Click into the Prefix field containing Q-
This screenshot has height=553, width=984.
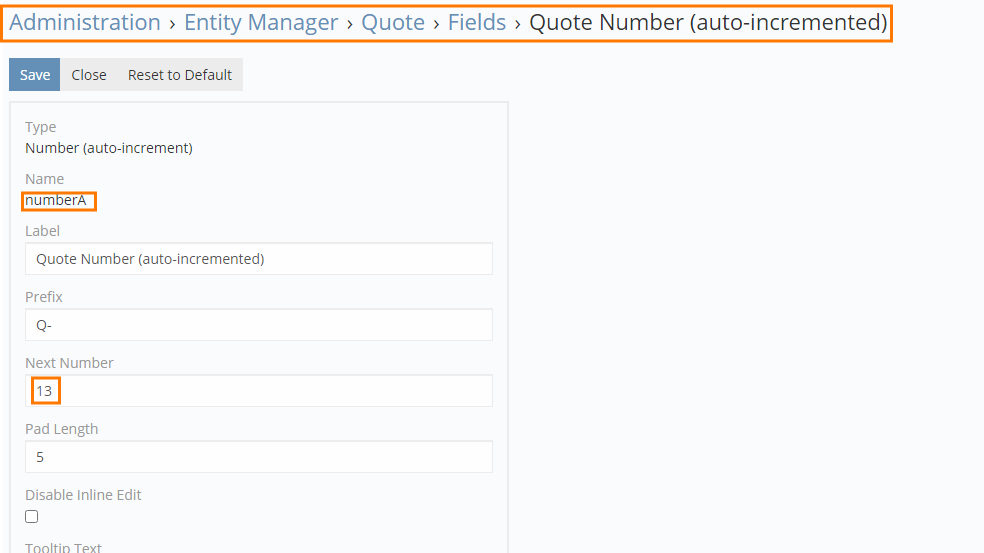[258, 325]
